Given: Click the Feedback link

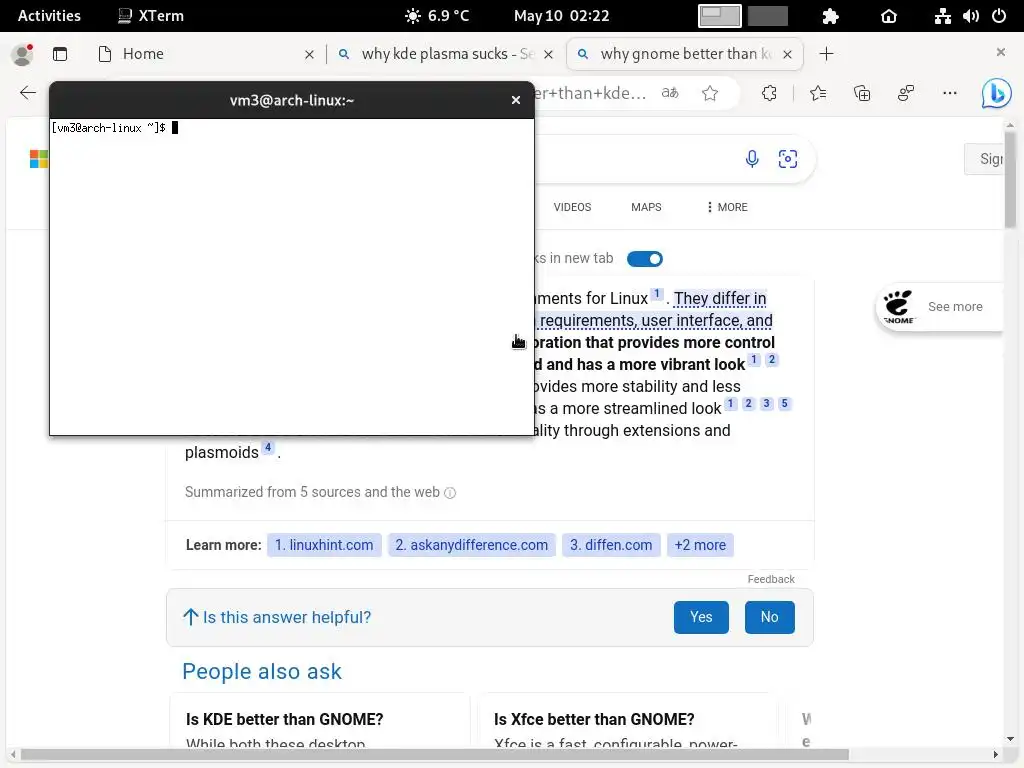Looking at the screenshot, I should (771, 579).
